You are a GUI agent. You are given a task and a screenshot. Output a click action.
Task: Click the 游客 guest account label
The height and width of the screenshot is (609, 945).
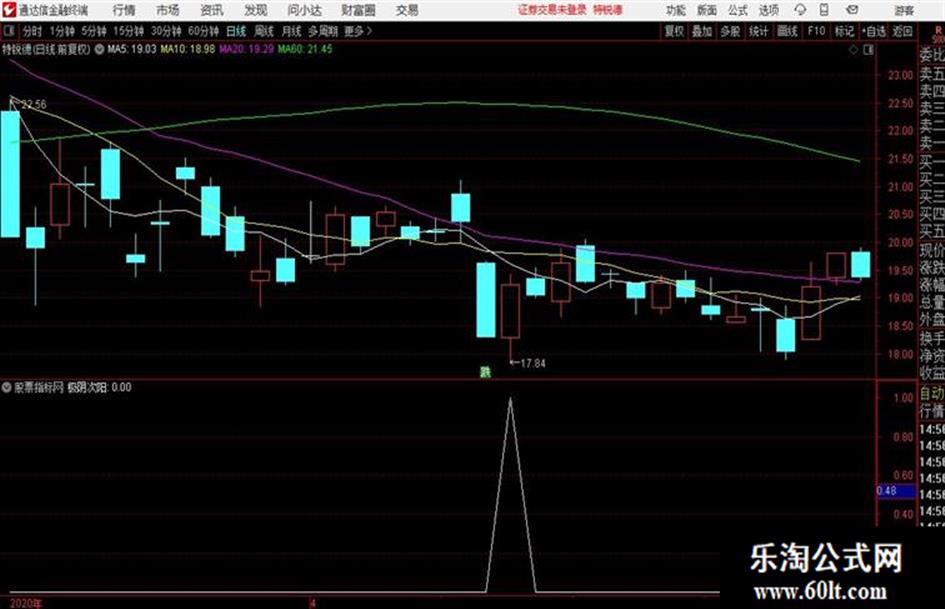click(x=903, y=10)
